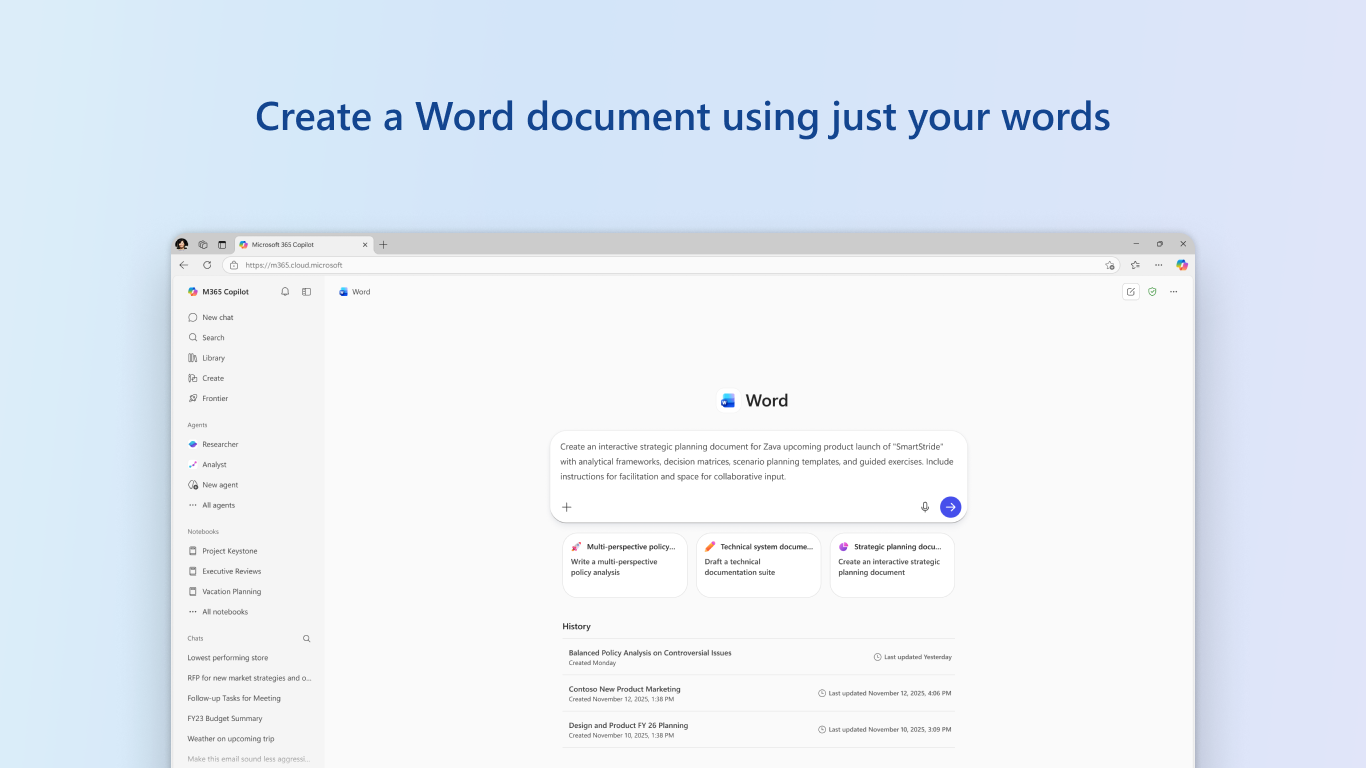Open the RFP for new market strategies chat
Screen dimensions: 1366x768
click(x=247, y=678)
